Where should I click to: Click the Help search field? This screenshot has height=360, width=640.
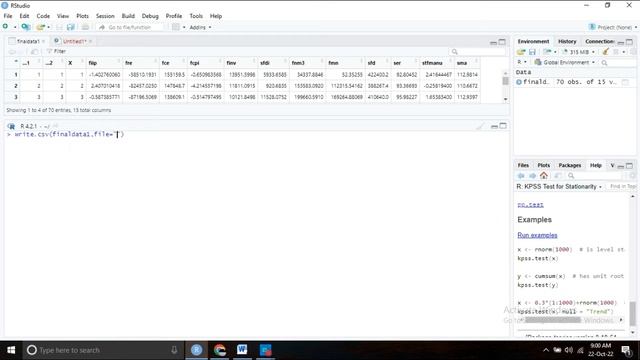pos(594,176)
